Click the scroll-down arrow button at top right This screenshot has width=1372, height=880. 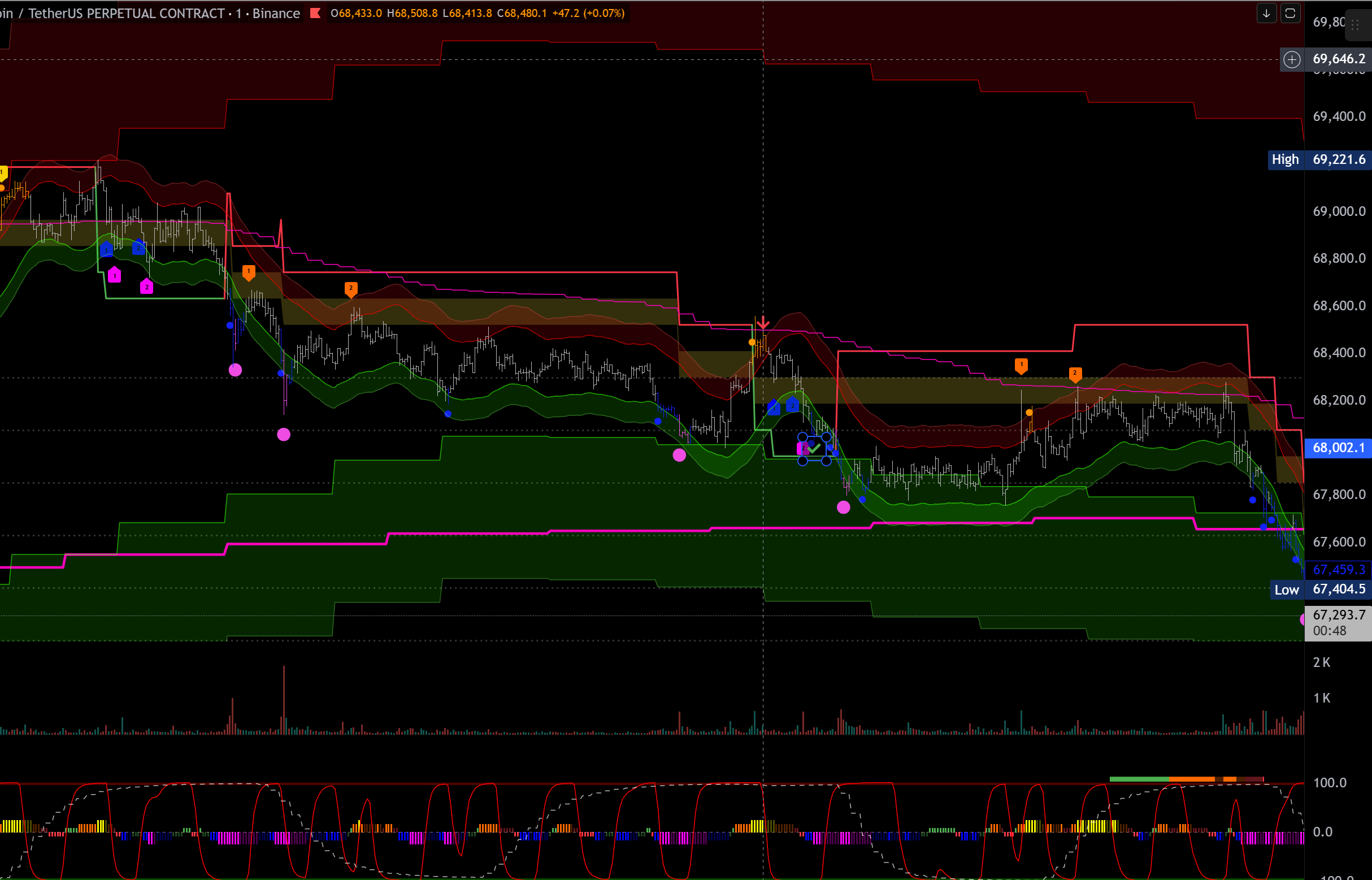click(x=1266, y=13)
